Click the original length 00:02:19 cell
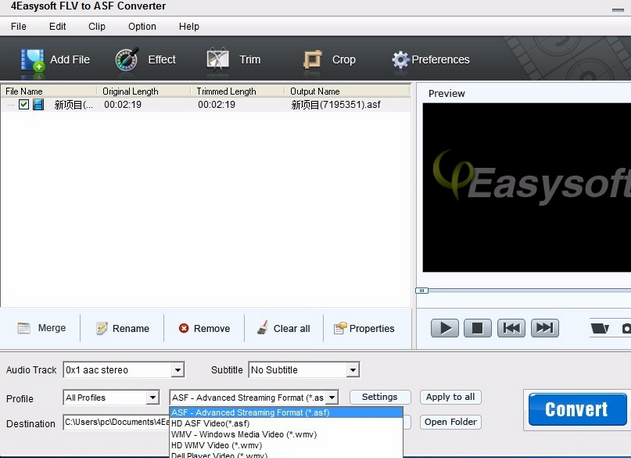This screenshot has height=458, width=631. click(123, 105)
